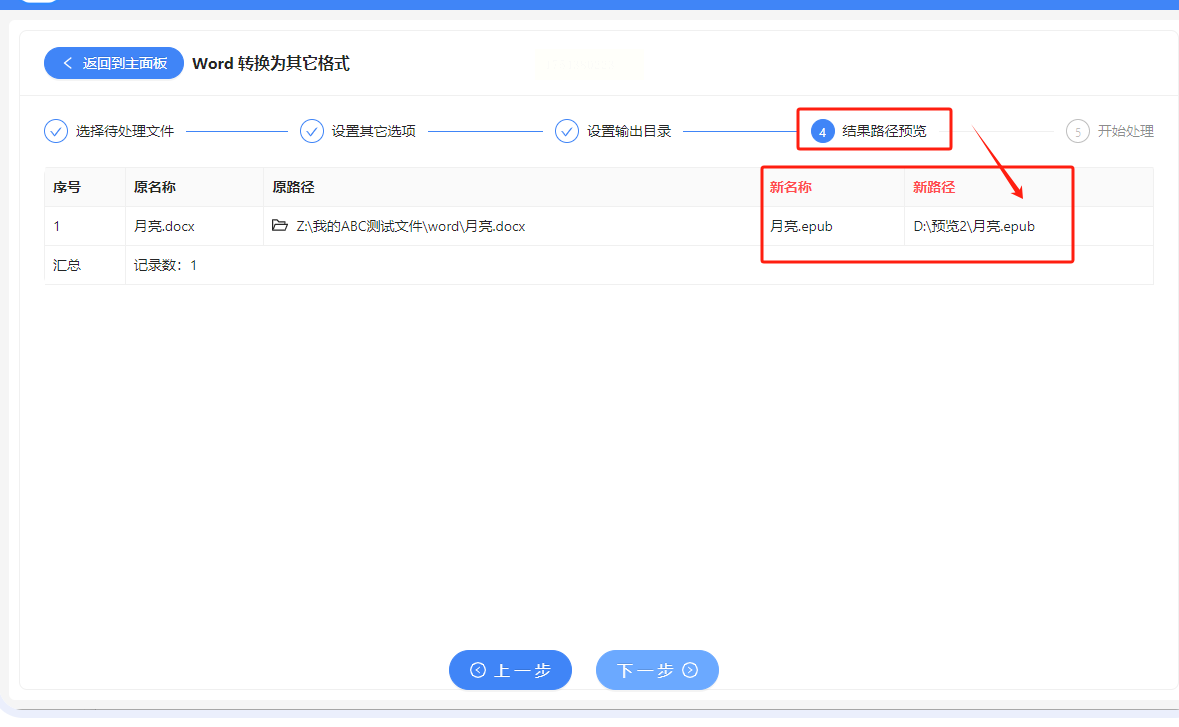Image resolution: width=1179 pixels, height=727 pixels.
Task: Select the 结果路径预览 step label
Action: 884,132
